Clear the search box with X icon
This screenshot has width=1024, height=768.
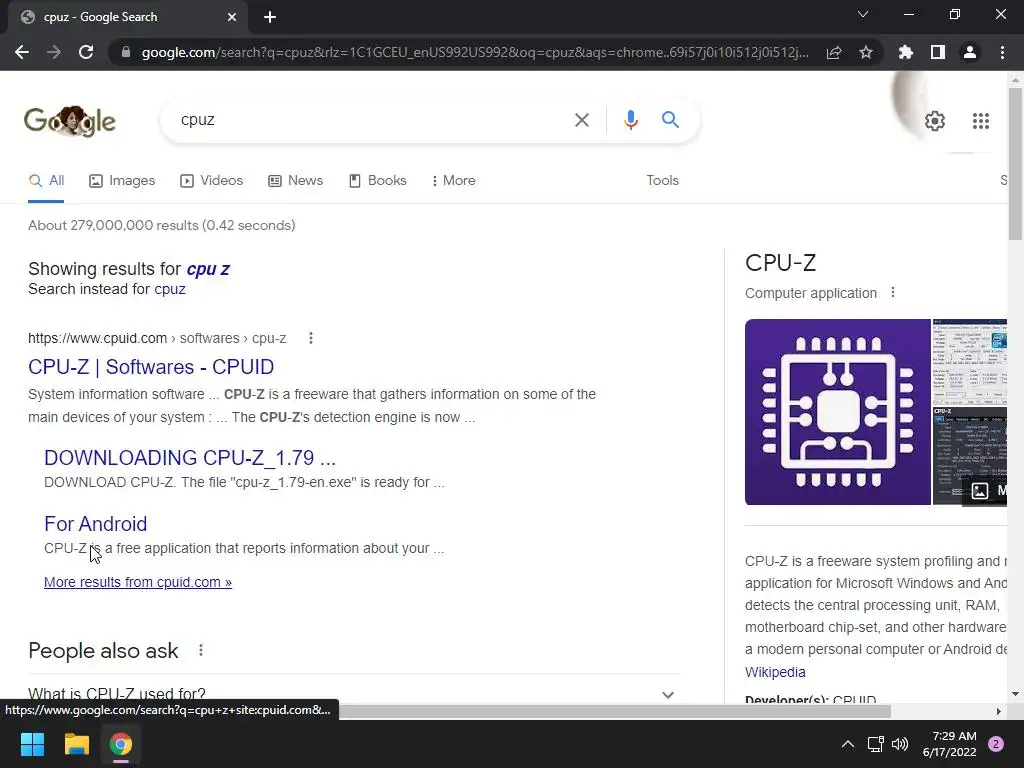(x=581, y=120)
